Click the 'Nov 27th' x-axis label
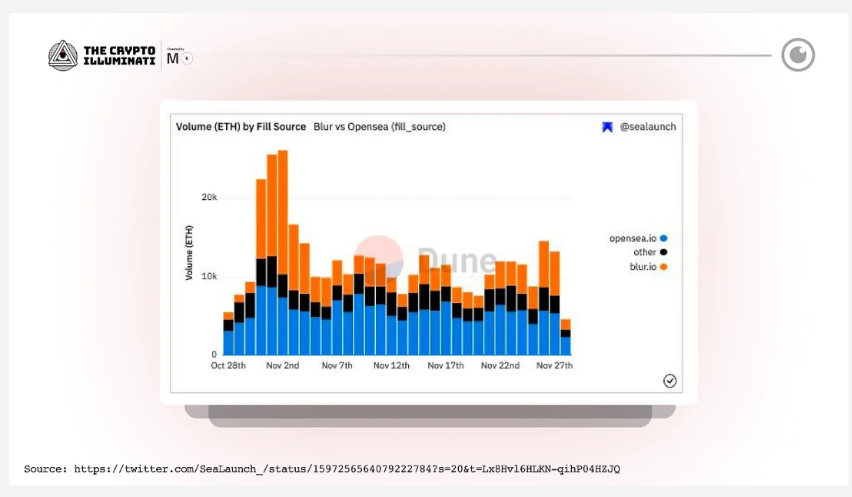This screenshot has height=497, width=852. coord(554,366)
